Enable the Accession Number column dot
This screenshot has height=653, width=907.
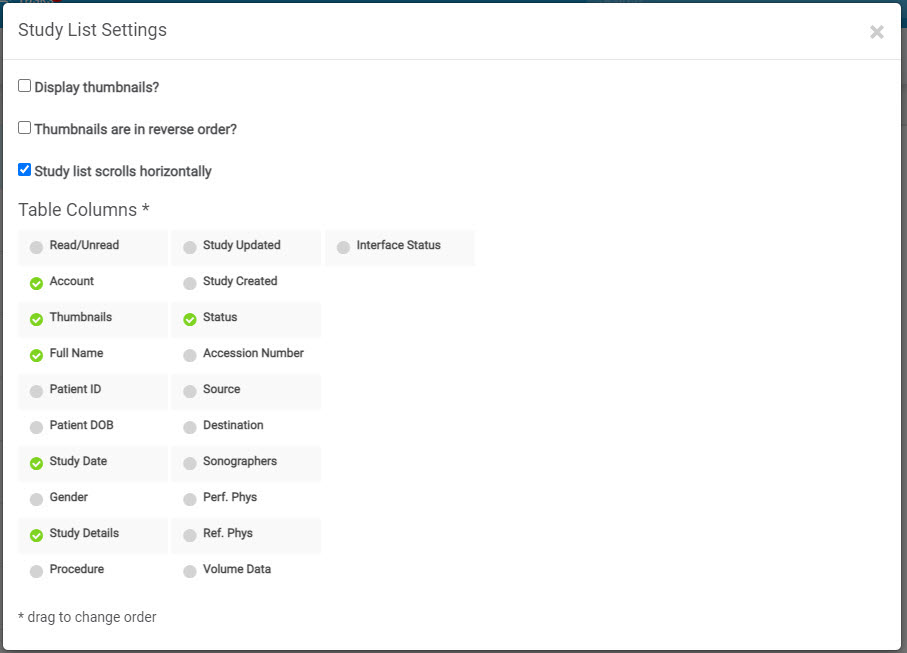[x=190, y=355]
